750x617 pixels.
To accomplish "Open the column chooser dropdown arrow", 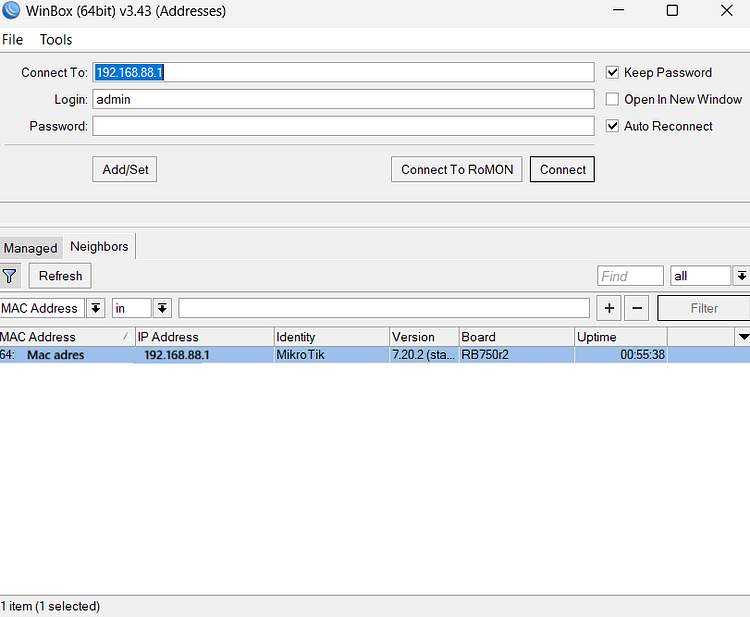I will click(743, 337).
